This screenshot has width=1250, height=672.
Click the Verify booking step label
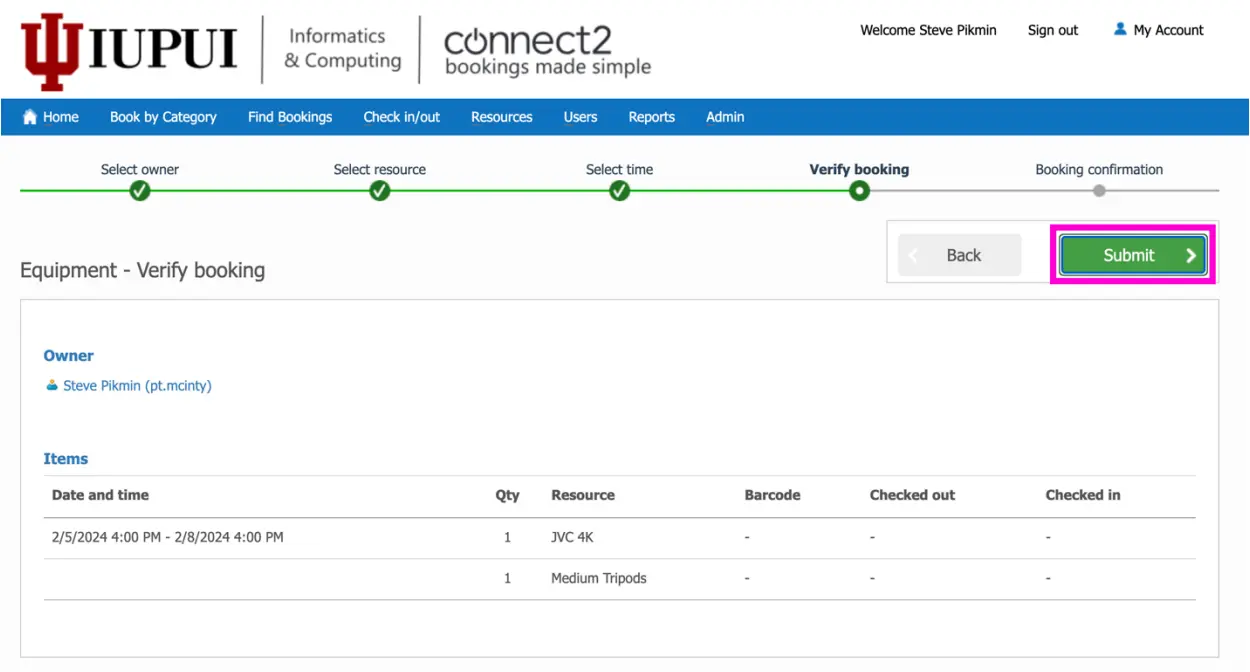[859, 169]
